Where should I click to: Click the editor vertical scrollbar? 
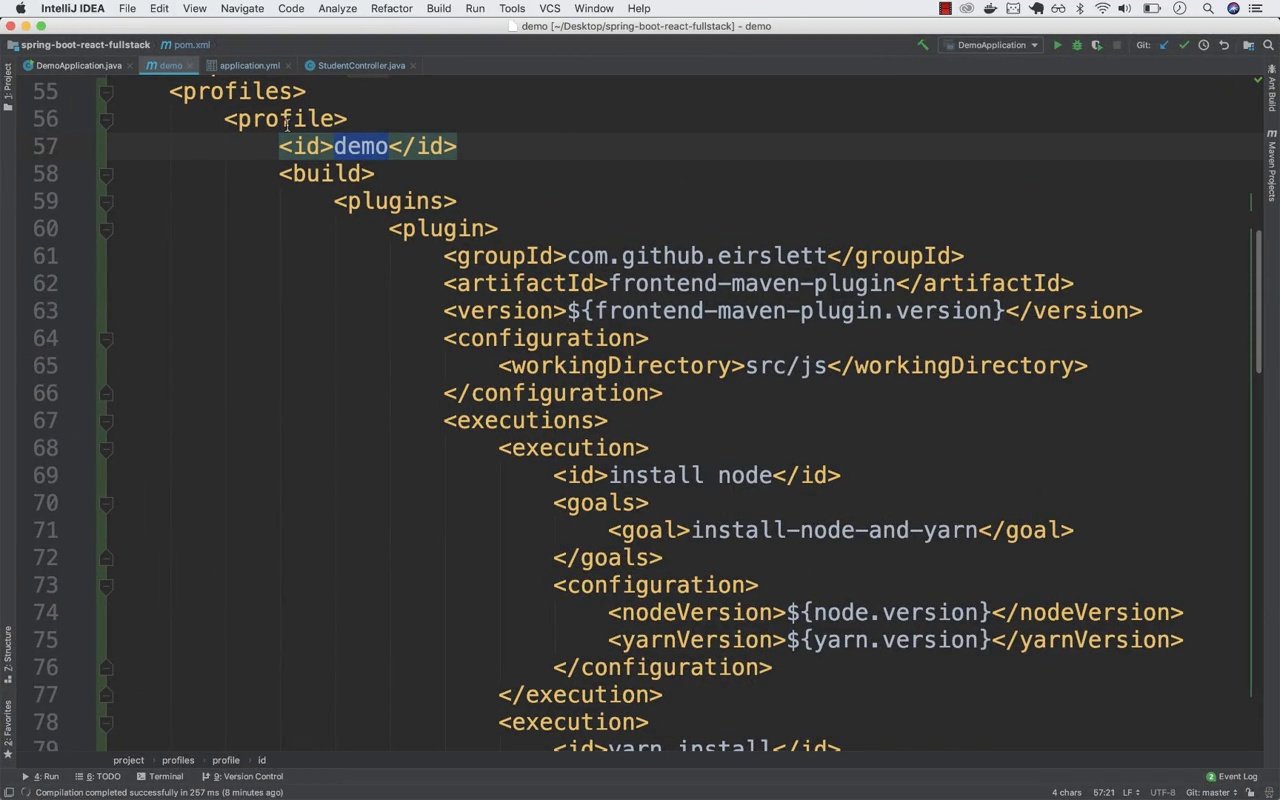tap(1259, 300)
